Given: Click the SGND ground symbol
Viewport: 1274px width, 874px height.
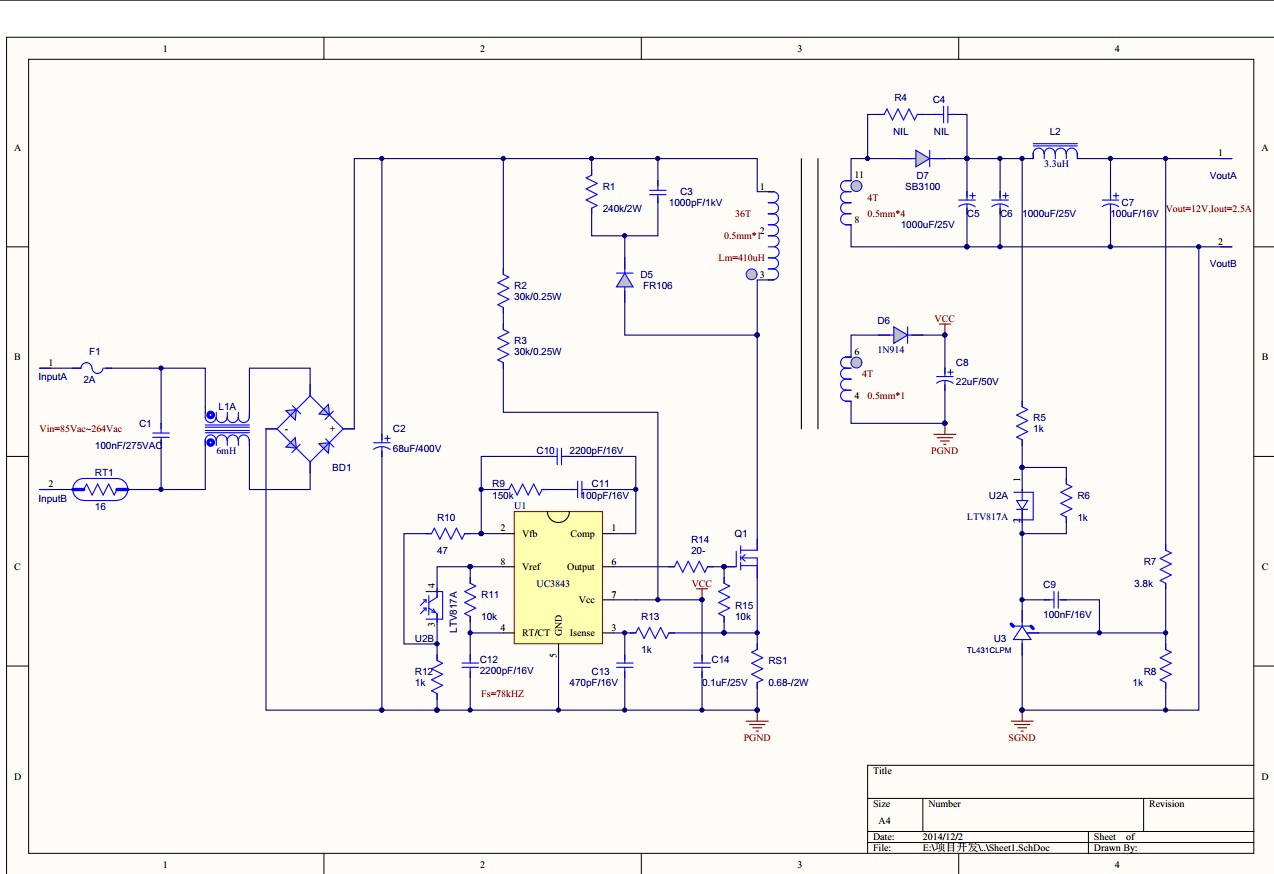Looking at the screenshot, I should pyautogui.click(x=1021, y=724).
